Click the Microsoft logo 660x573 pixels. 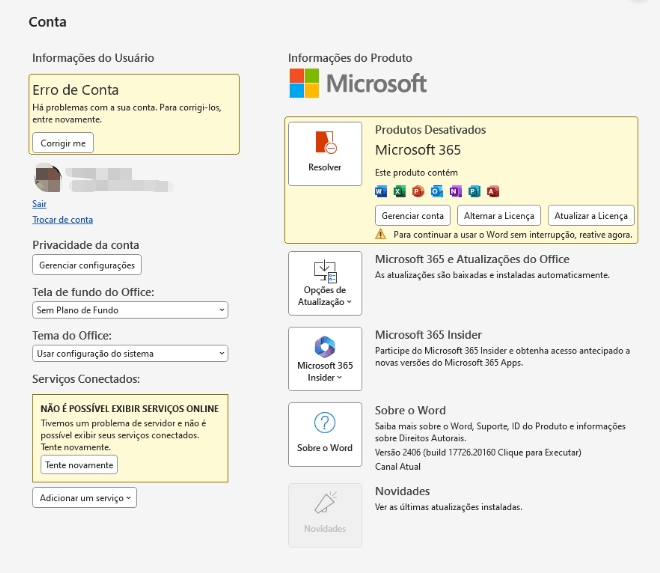coord(358,83)
